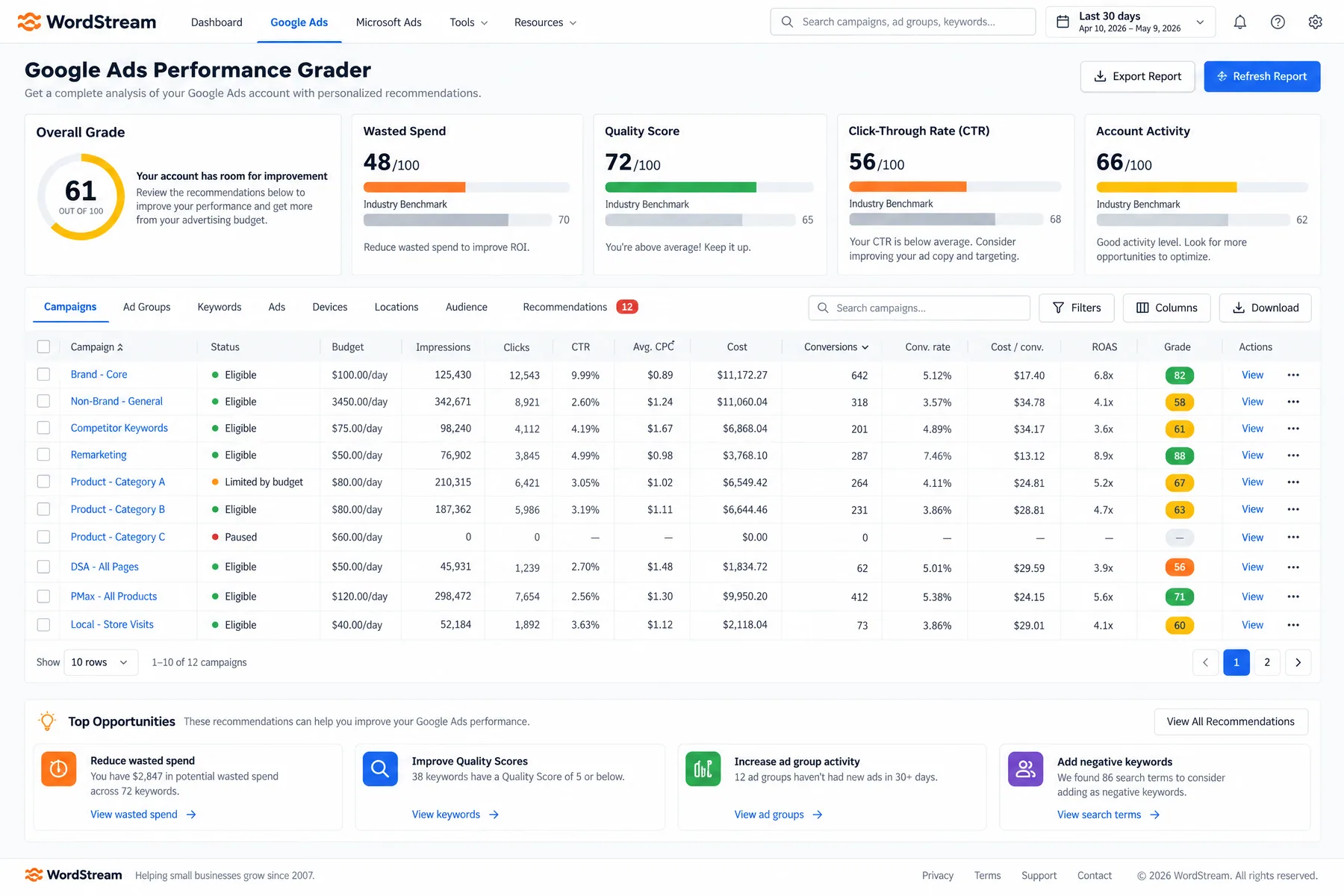The height and width of the screenshot is (896, 1344).
Task: Open the Last 30 days date picker
Action: (1130, 22)
